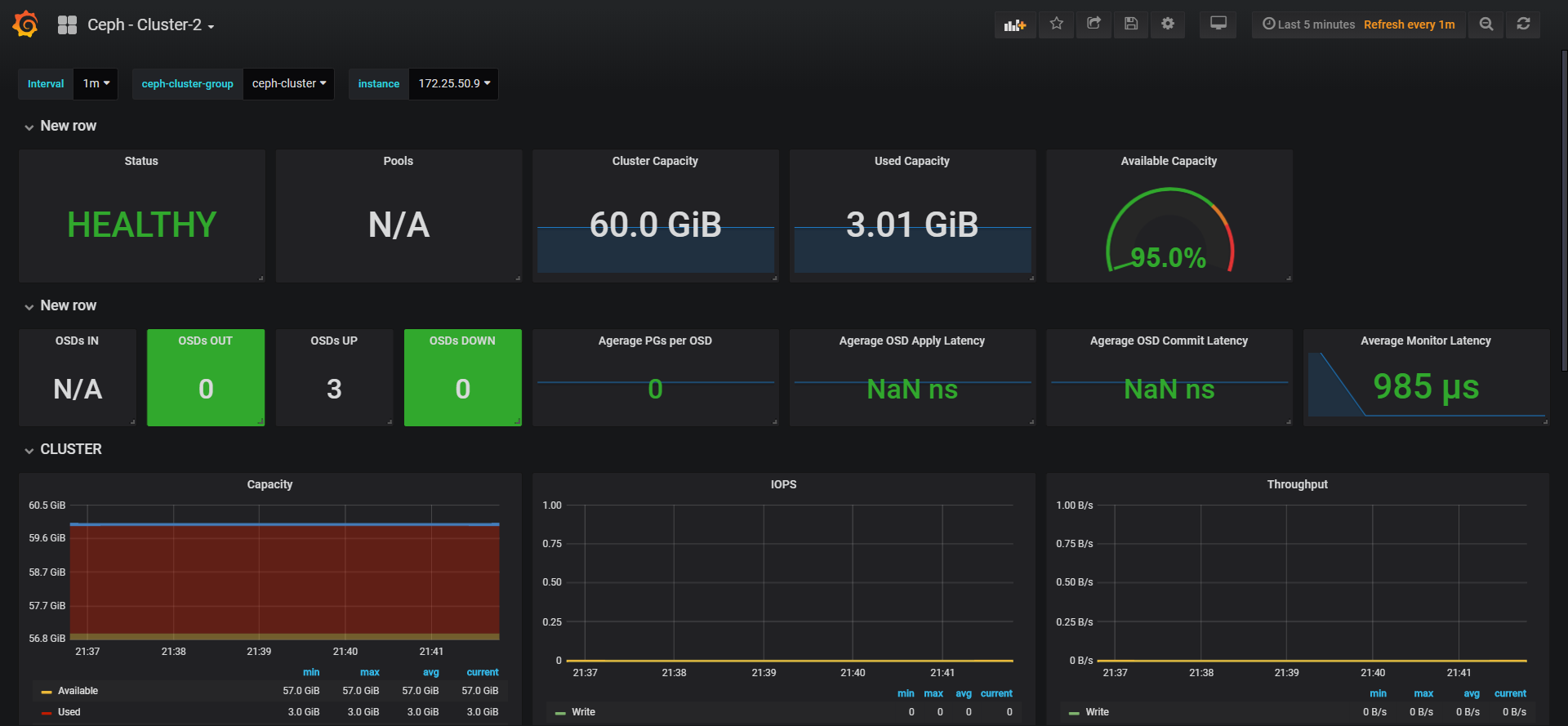1568x726 pixels.
Task: Click the dashboards grid icon
Action: click(x=67, y=24)
